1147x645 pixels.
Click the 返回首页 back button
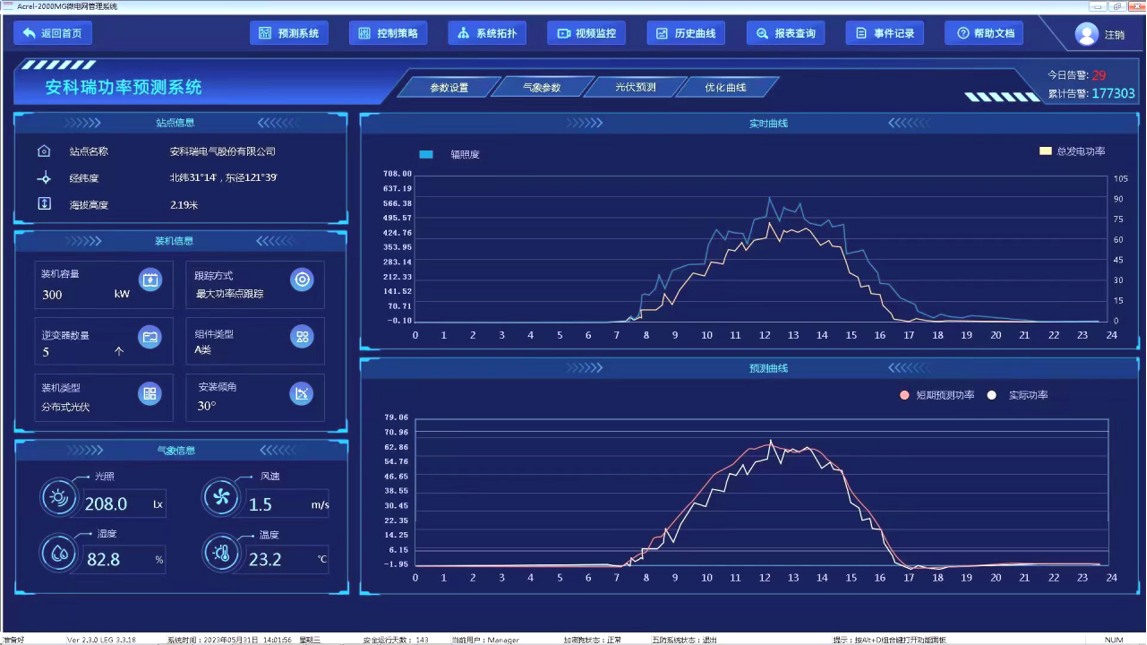[x=53, y=33]
